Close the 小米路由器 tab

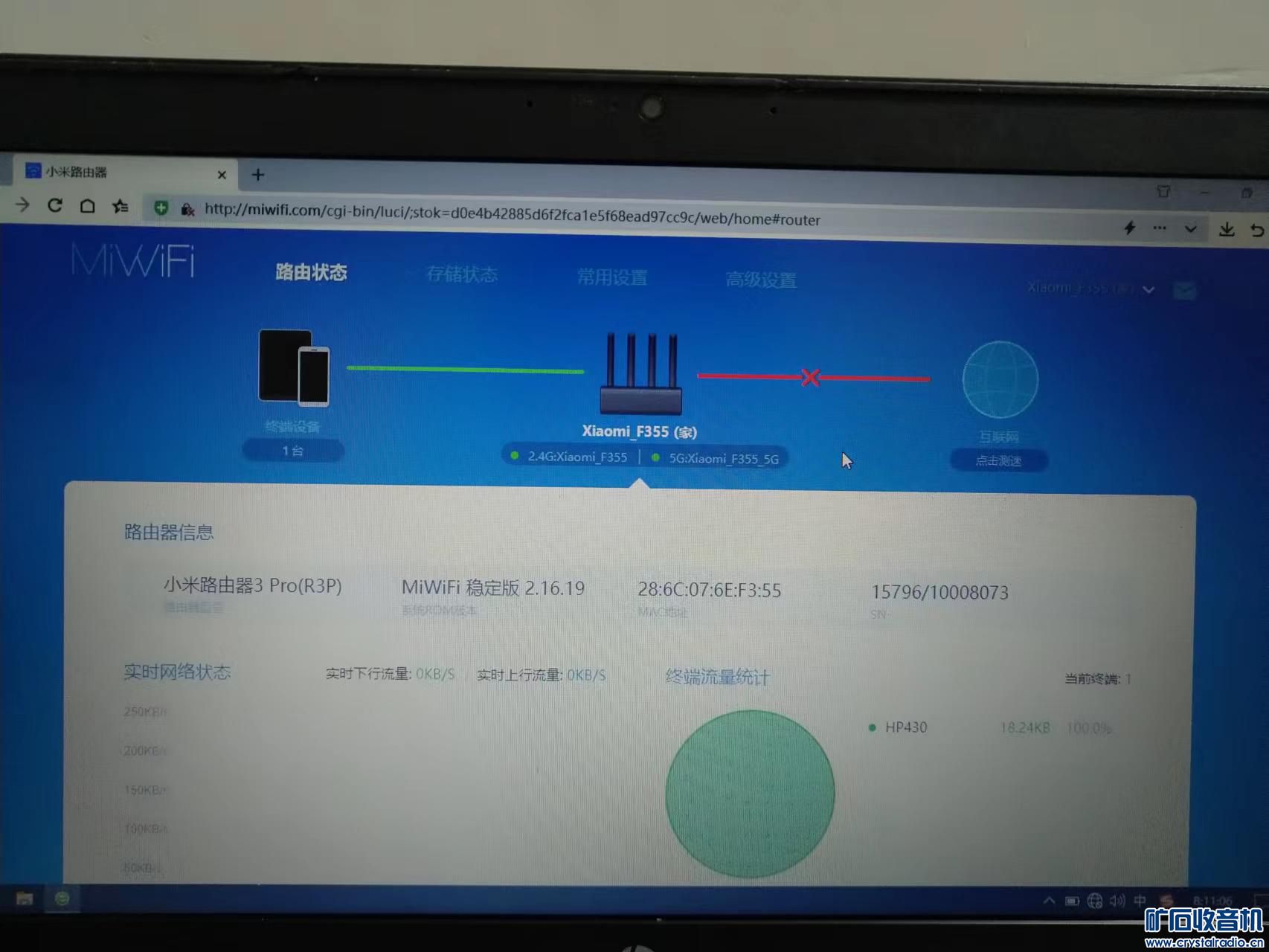click(x=222, y=175)
